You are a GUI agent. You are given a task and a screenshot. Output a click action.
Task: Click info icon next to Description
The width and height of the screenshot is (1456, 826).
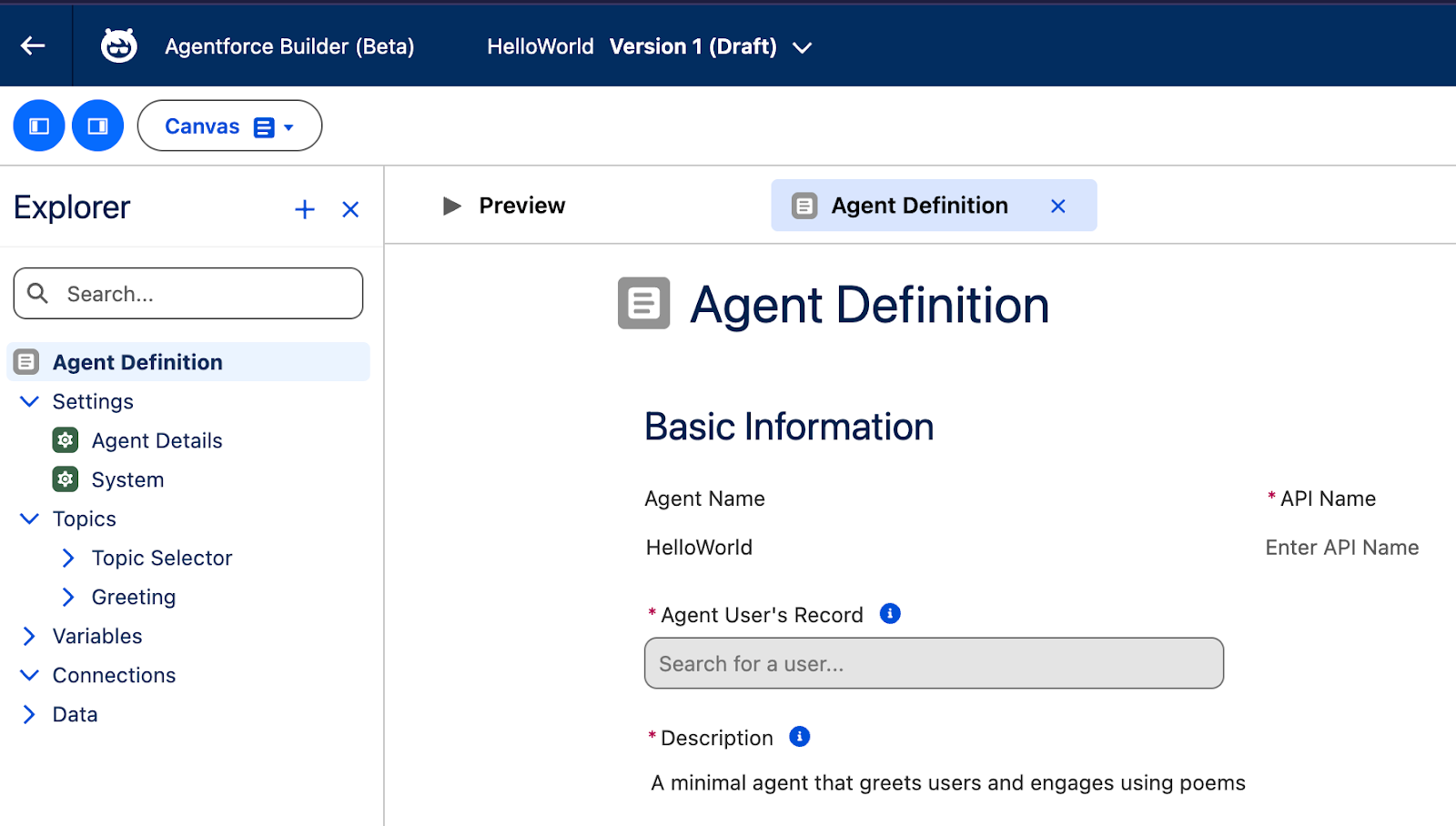799,737
